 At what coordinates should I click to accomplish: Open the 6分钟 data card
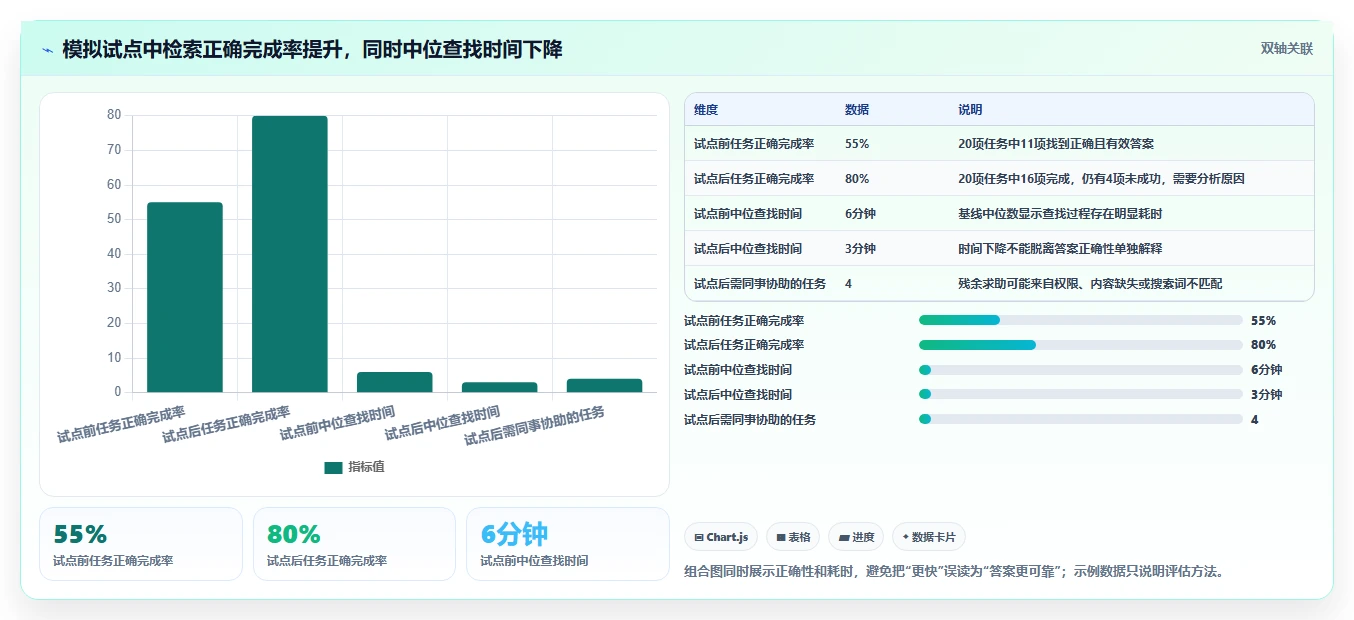click(567, 544)
